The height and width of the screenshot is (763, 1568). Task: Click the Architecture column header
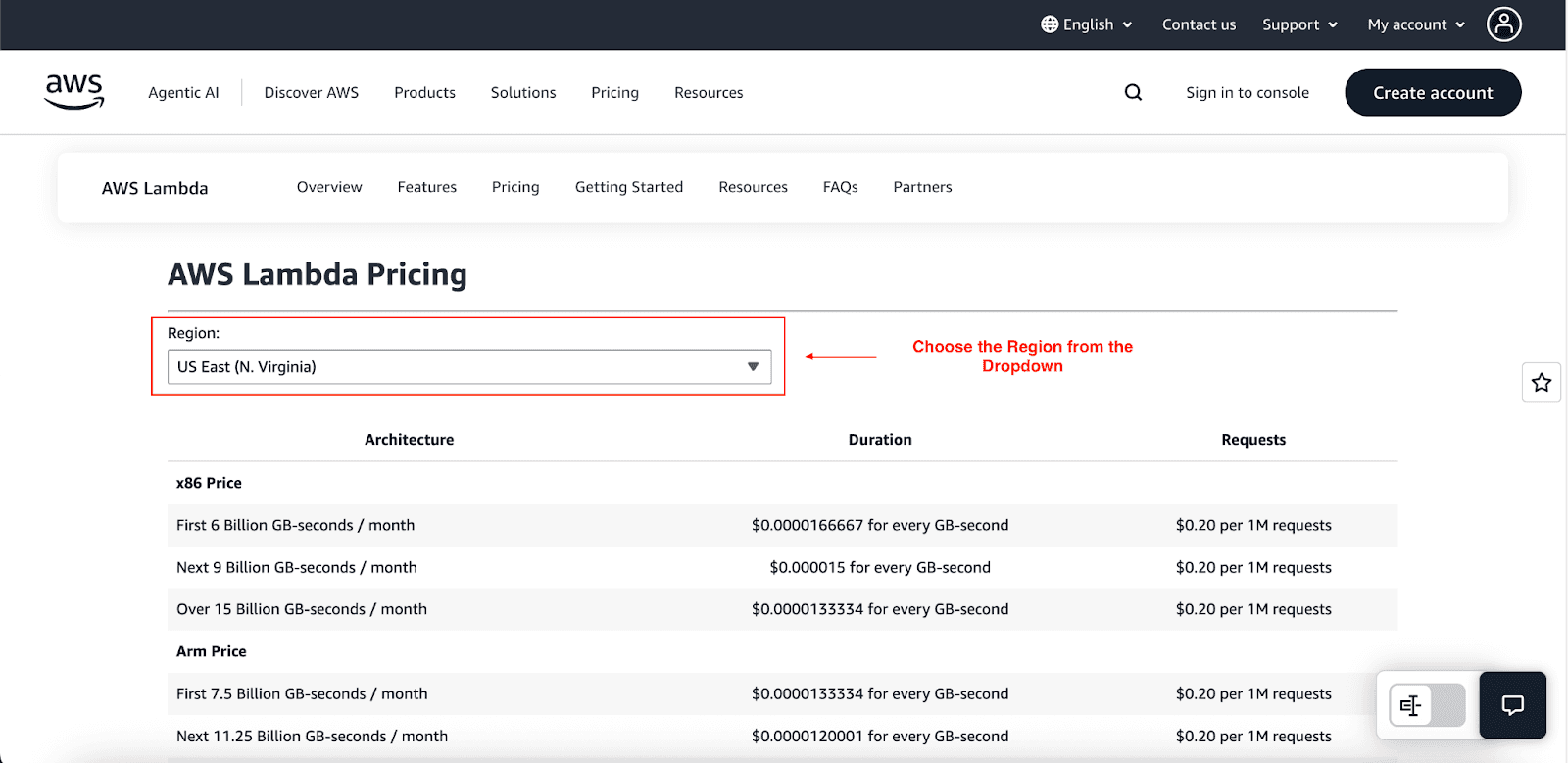pos(409,440)
